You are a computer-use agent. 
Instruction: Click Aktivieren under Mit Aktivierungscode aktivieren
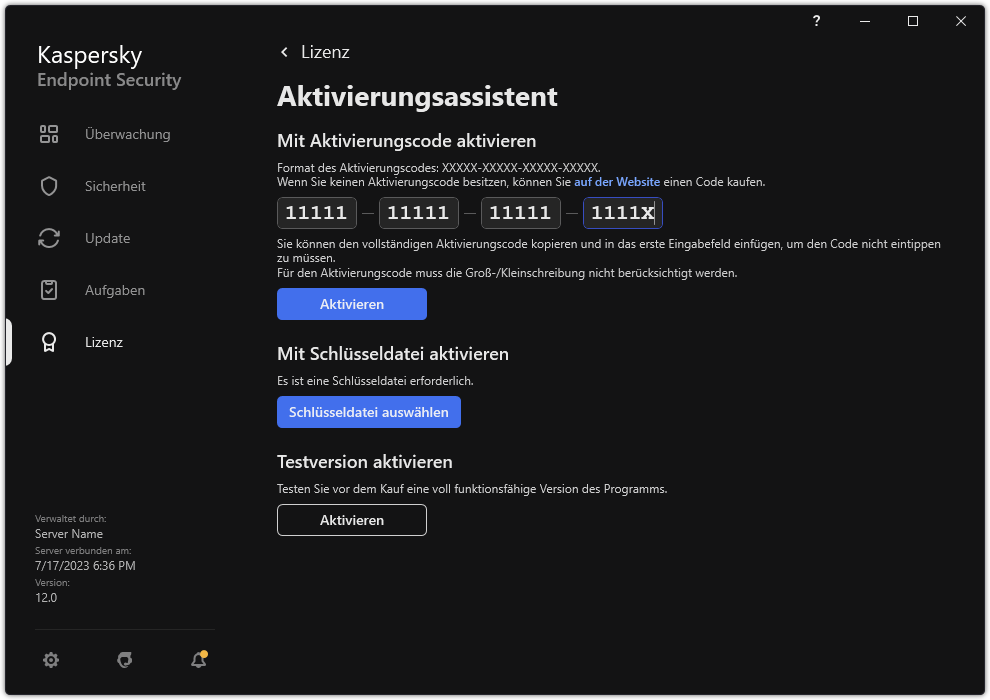coord(351,304)
